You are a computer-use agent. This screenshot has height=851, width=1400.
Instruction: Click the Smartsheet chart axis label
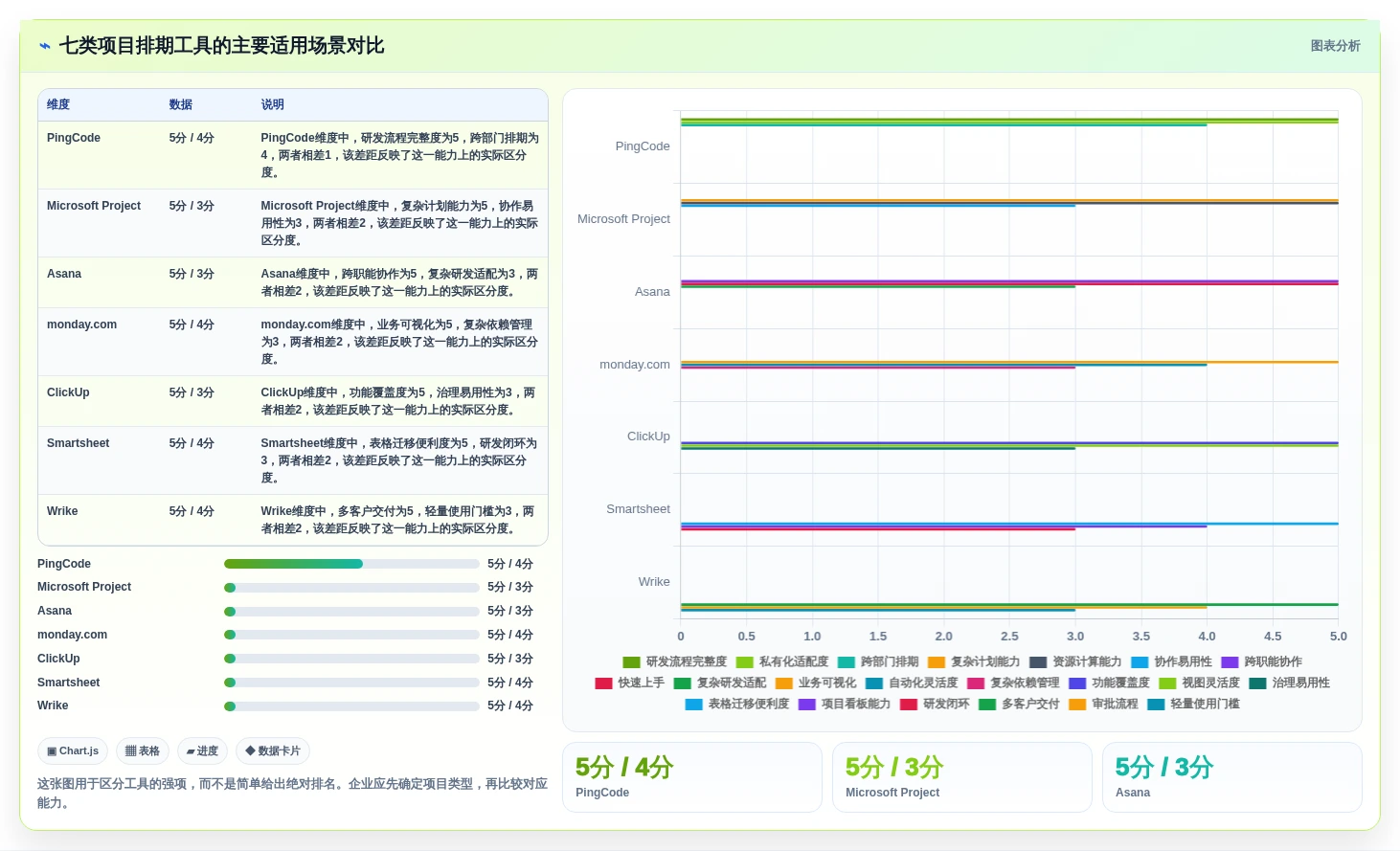tap(638, 509)
